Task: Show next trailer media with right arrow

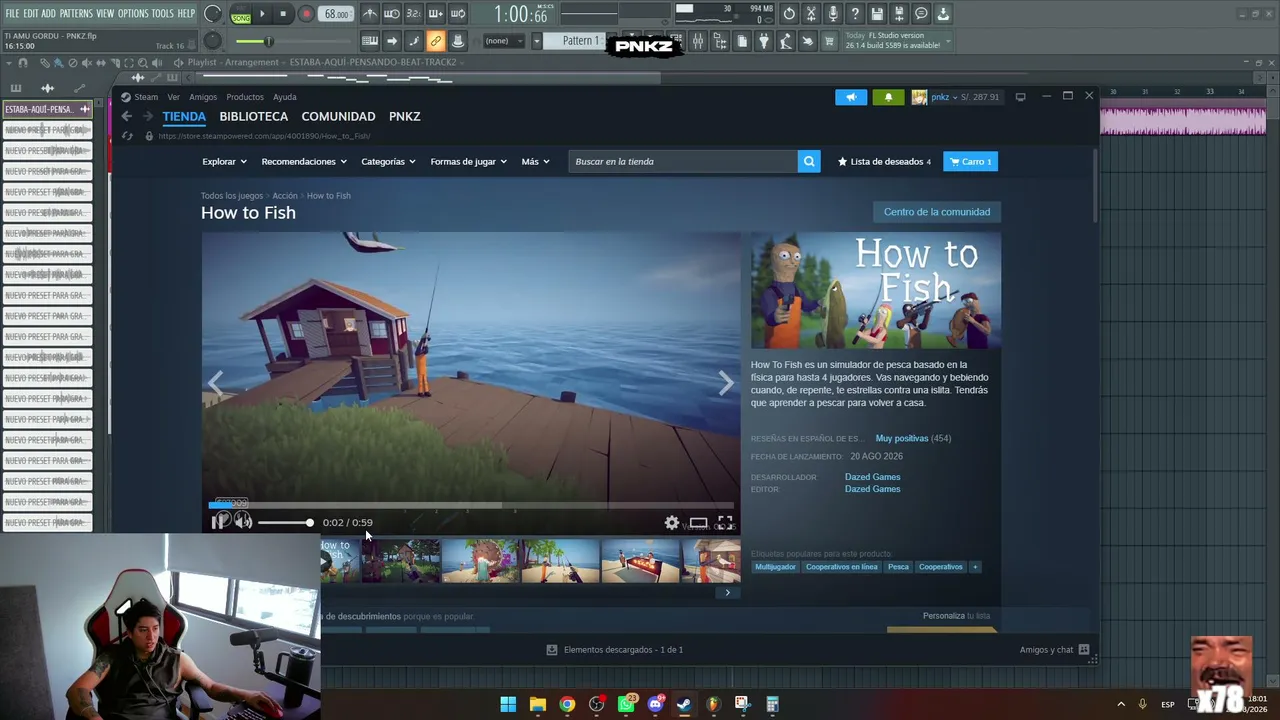Action: 726,384
